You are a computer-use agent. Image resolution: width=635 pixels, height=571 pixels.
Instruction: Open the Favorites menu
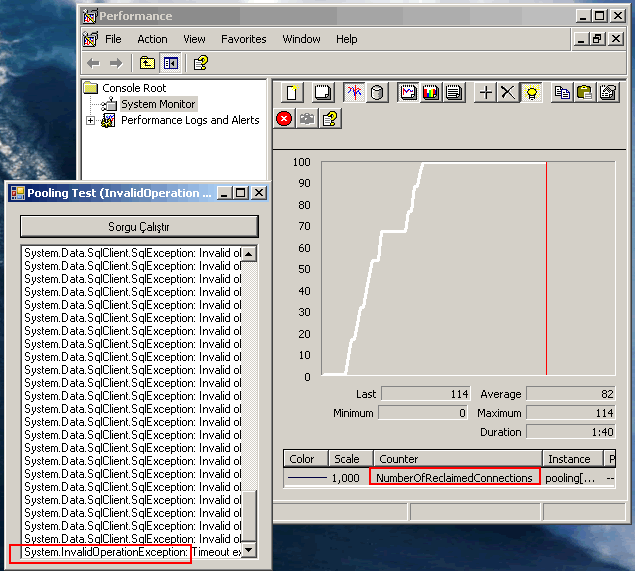[244, 39]
